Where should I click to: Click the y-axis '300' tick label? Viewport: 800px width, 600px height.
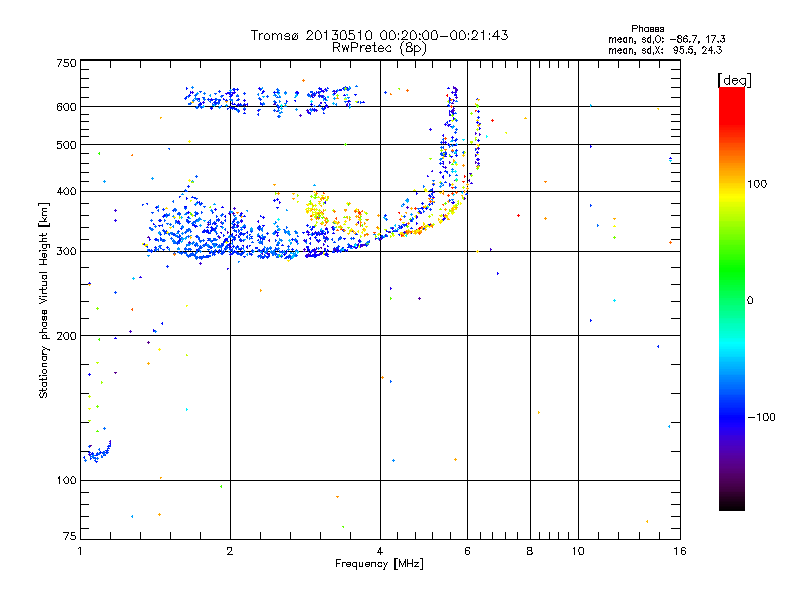click(x=66, y=252)
